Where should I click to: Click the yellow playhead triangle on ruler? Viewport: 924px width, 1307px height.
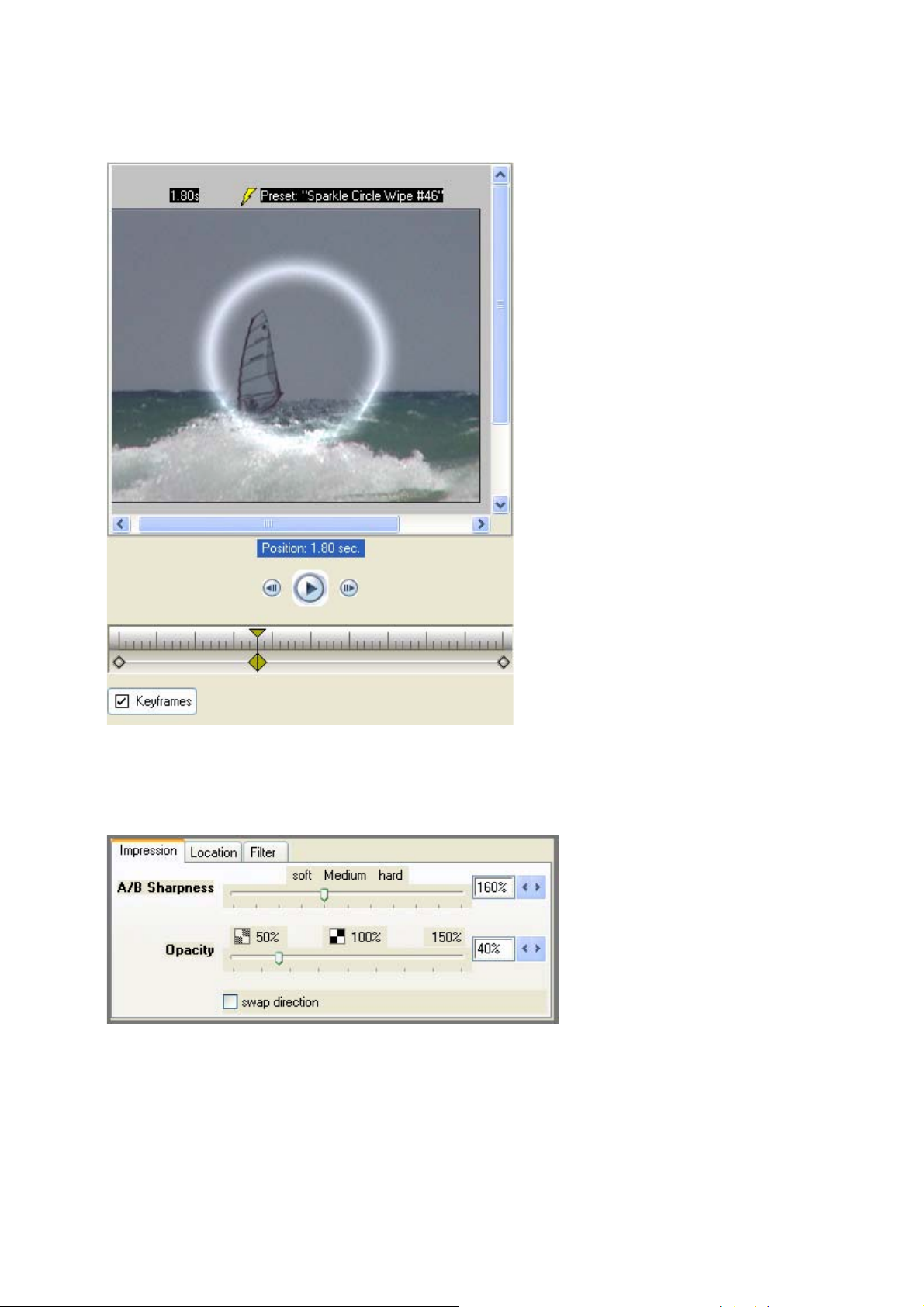click(258, 634)
